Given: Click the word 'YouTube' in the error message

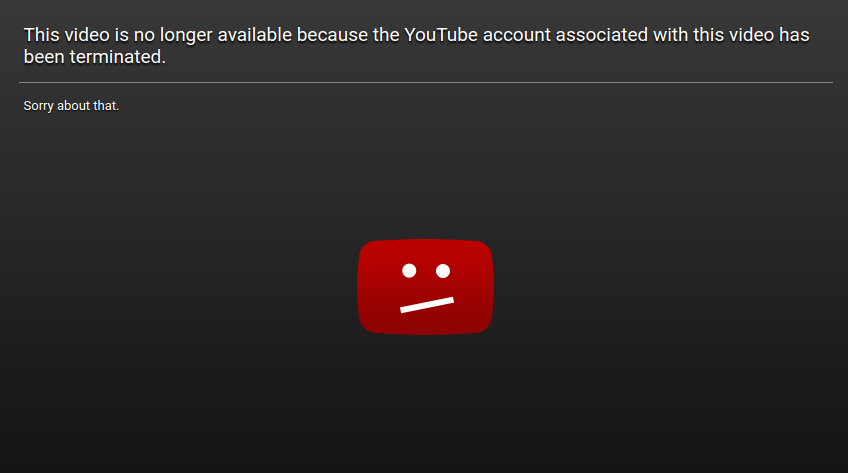Looking at the screenshot, I should tap(441, 35).
